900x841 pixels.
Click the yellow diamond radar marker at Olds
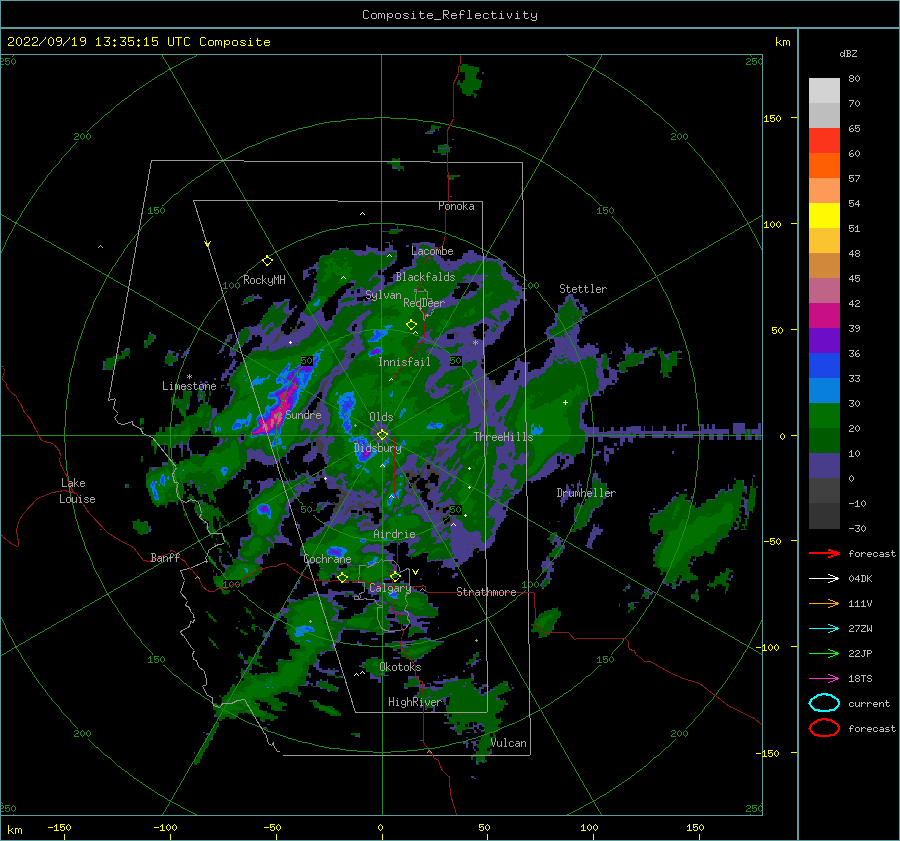(382, 435)
